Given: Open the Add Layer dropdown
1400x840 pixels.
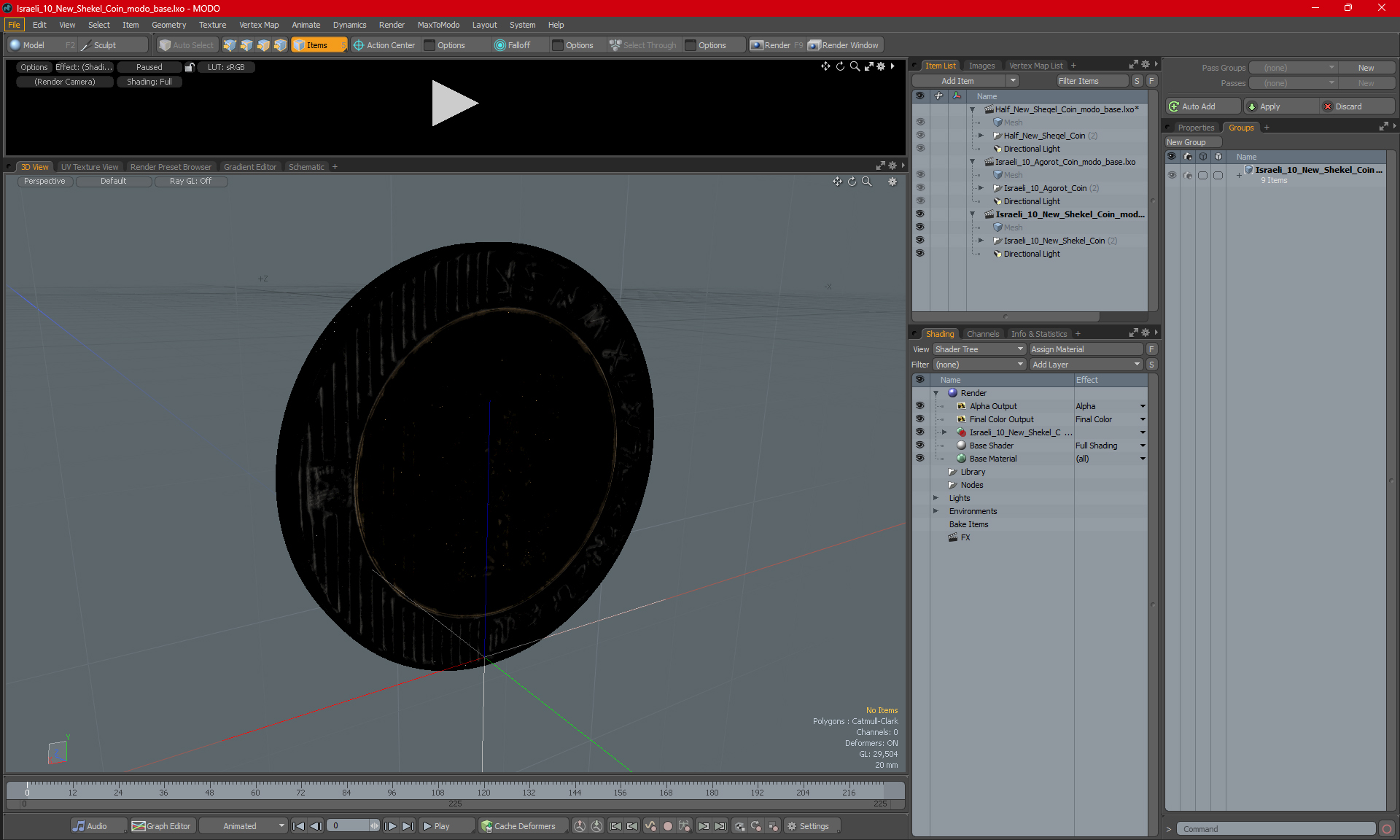Looking at the screenshot, I should tap(1086, 365).
